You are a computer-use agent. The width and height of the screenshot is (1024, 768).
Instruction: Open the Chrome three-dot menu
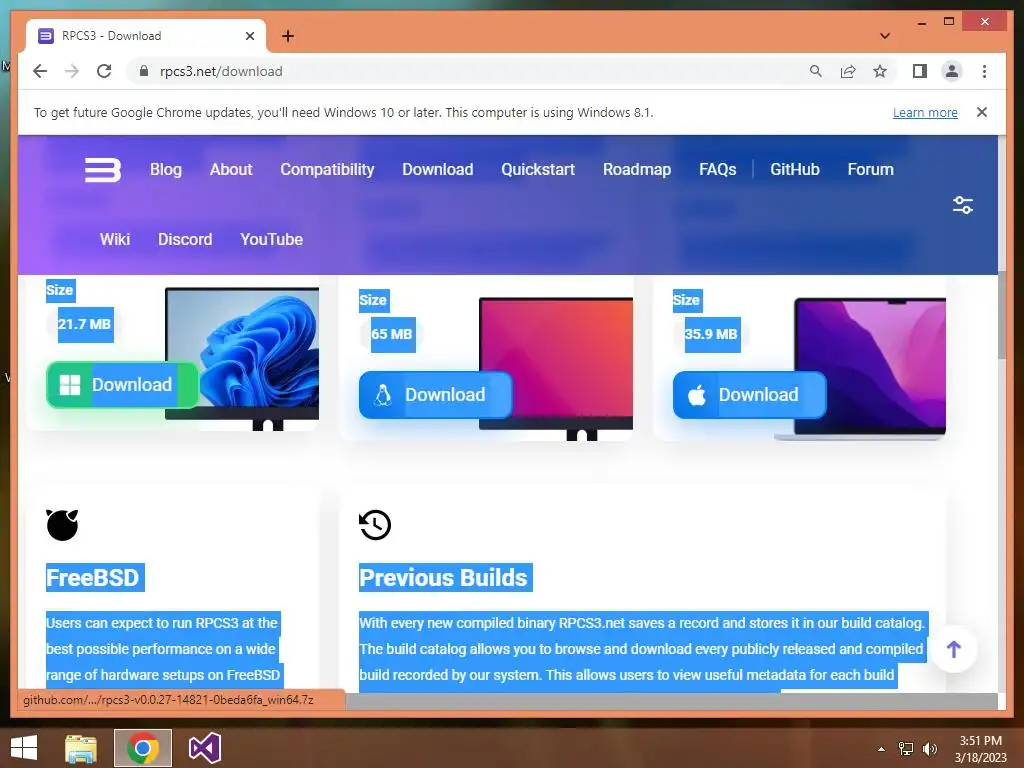click(984, 71)
